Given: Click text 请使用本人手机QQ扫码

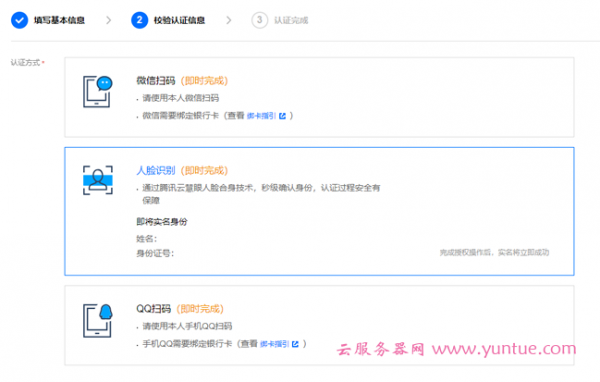Looking at the screenshot, I should coord(187,326).
